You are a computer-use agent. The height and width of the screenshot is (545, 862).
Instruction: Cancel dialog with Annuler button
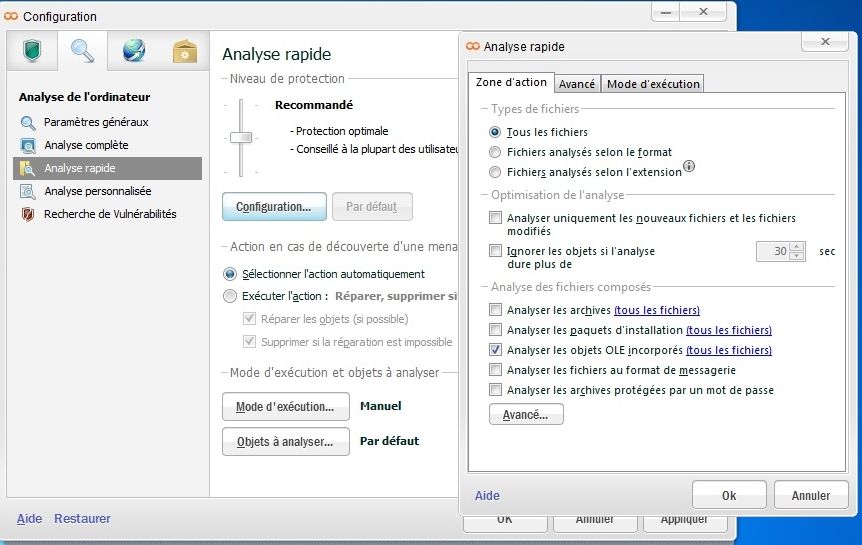coord(811,496)
